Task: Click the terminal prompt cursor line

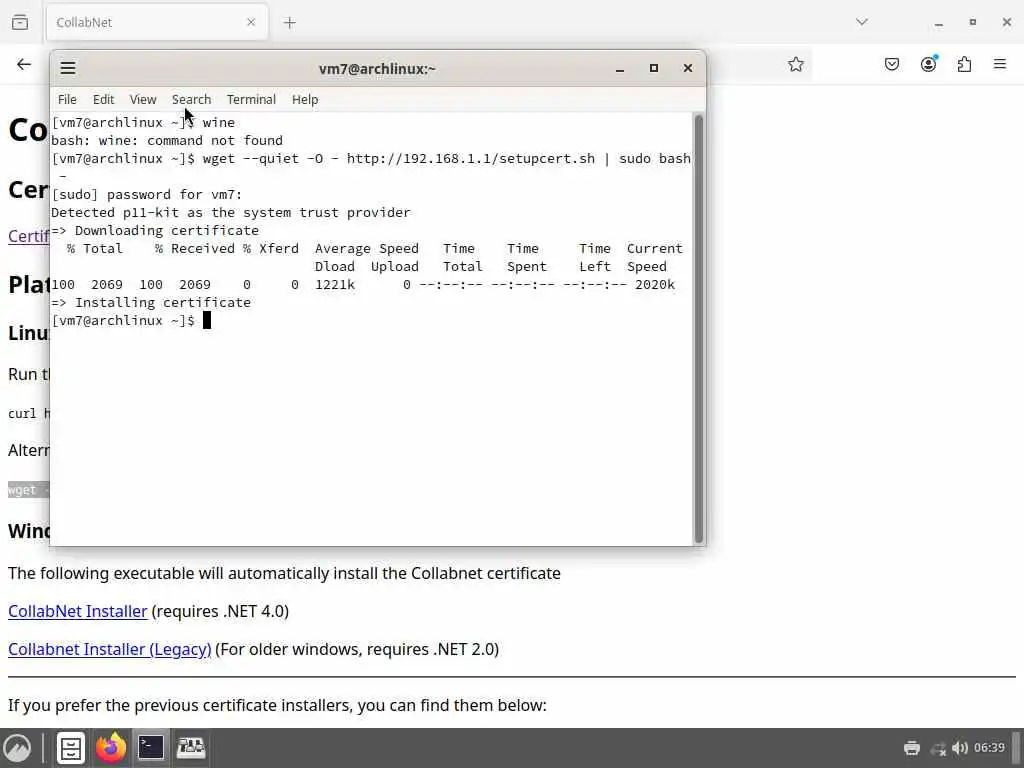Action: [x=131, y=321]
